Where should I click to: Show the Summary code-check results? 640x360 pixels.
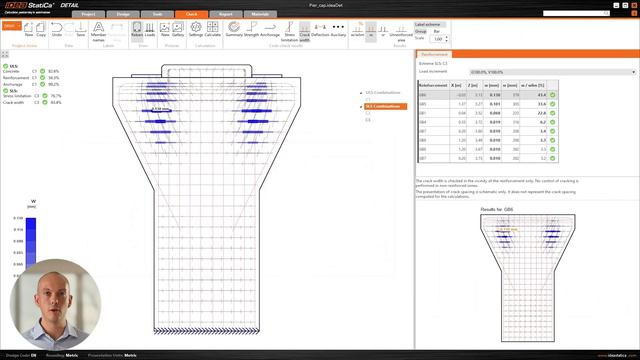pos(234,29)
